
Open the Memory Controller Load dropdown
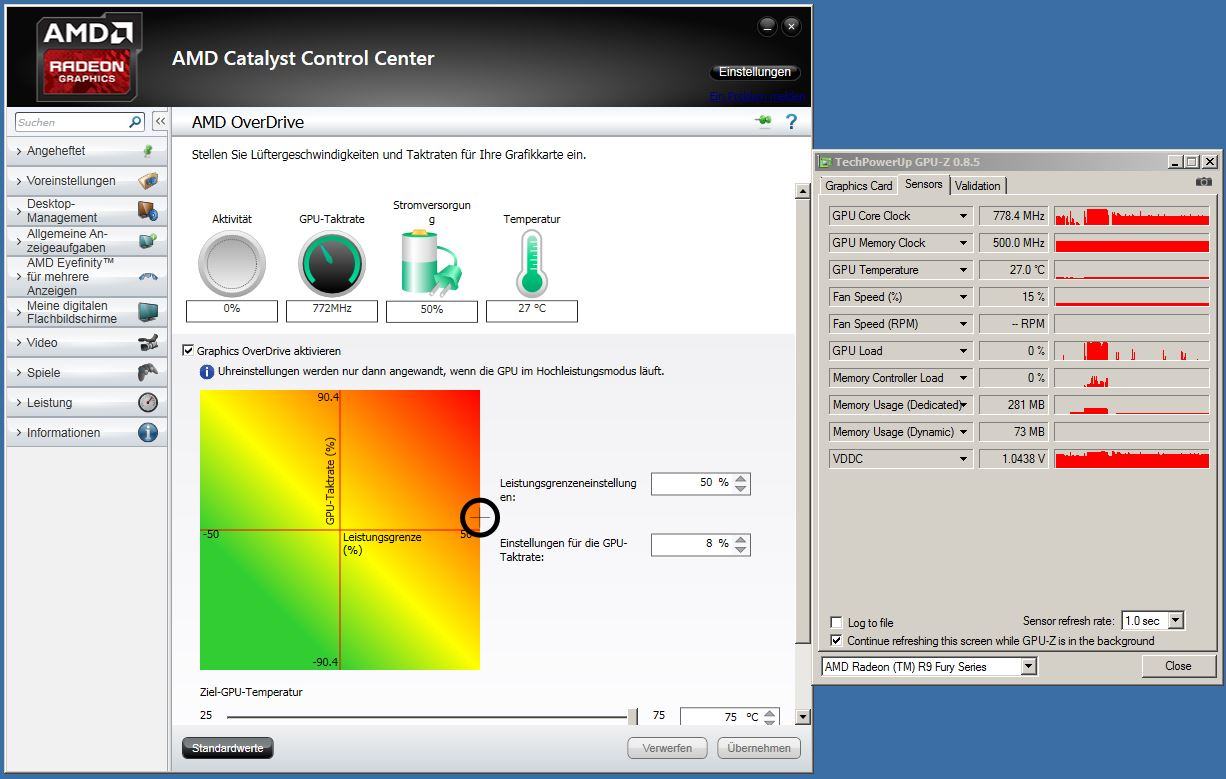pyautogui.click(x=963, y=378)
